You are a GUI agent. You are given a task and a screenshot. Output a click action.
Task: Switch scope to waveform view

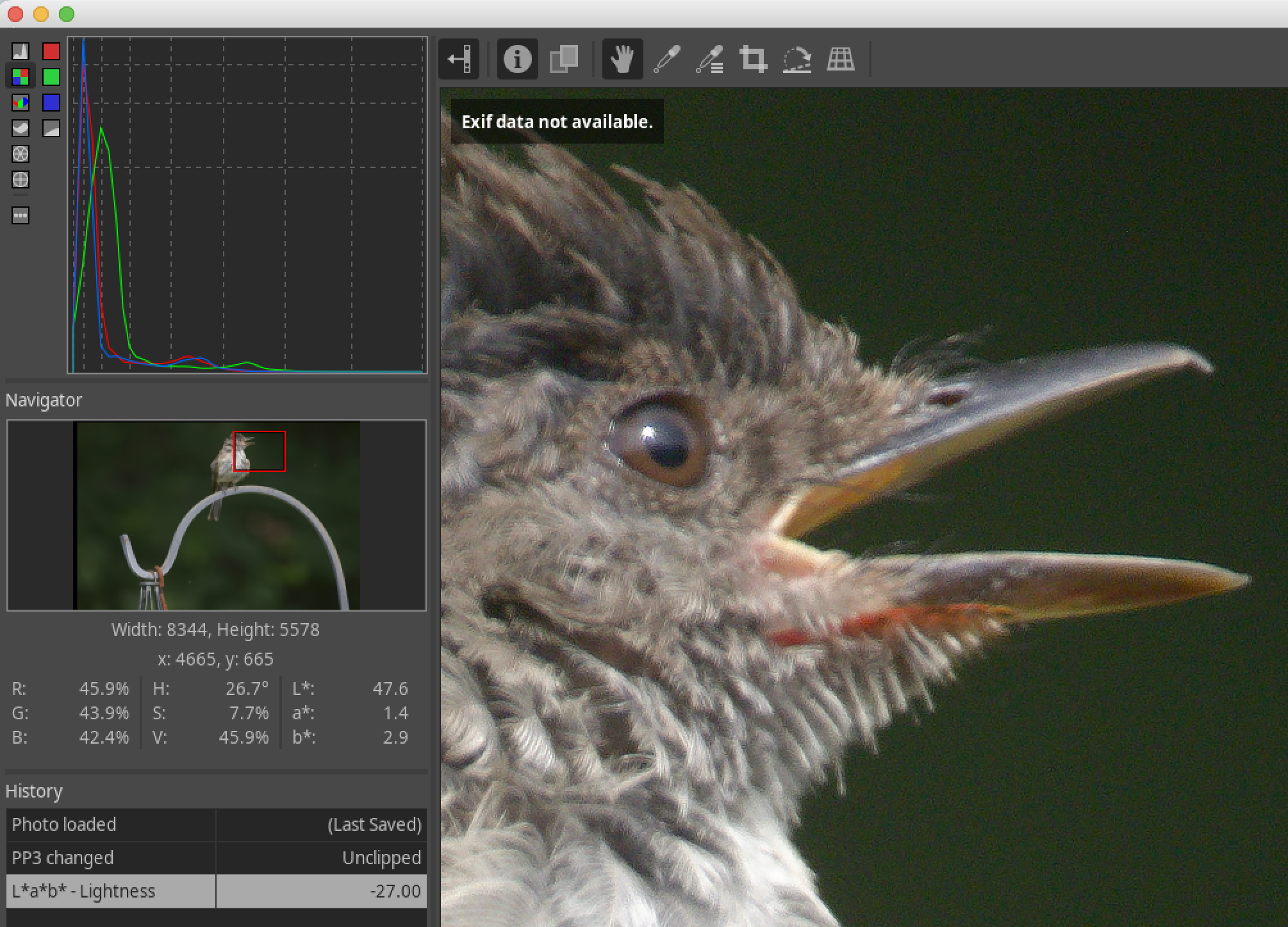coord(21,128)
